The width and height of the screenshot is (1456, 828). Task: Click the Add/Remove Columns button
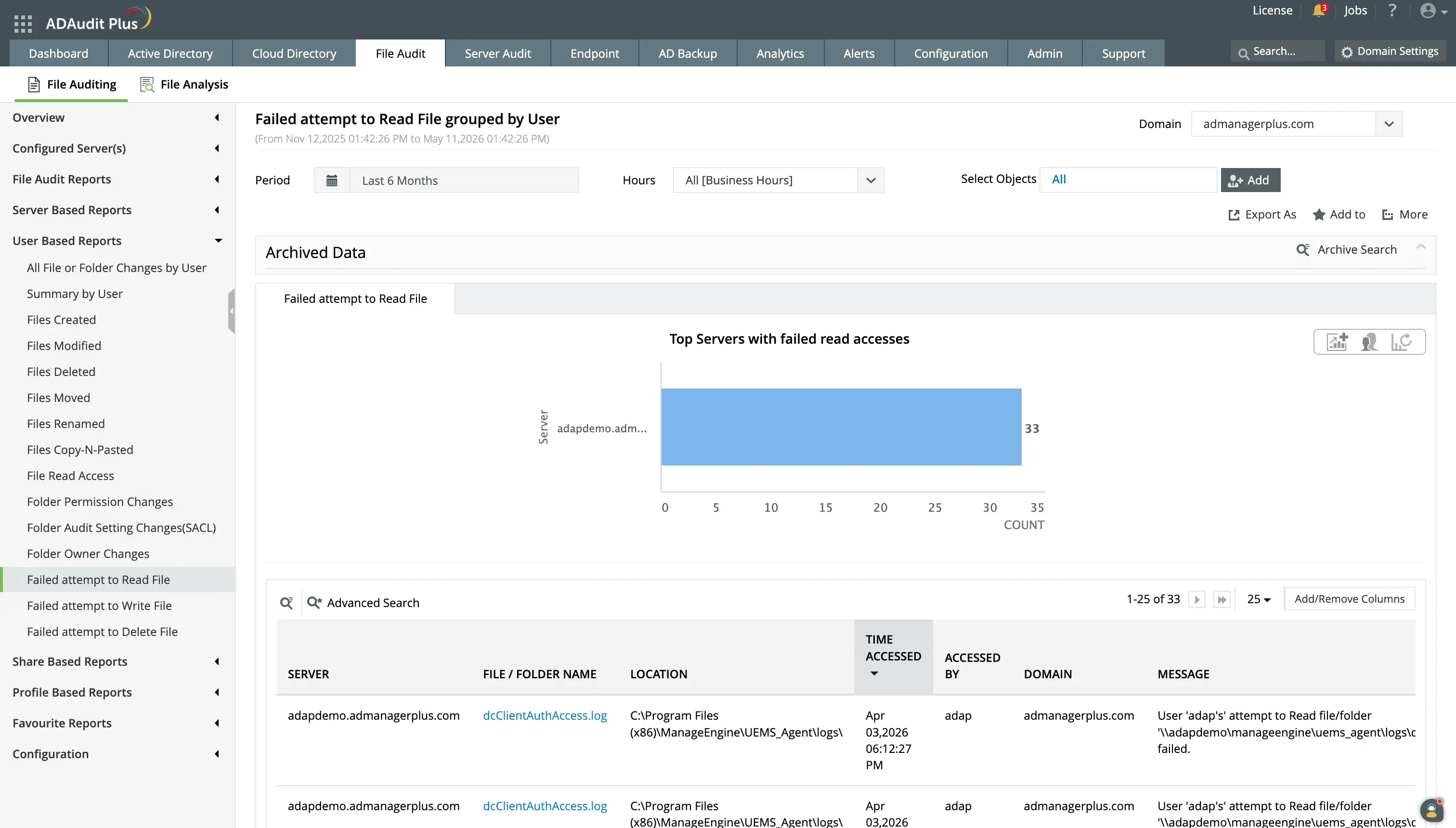click(x=1350, y=599)
